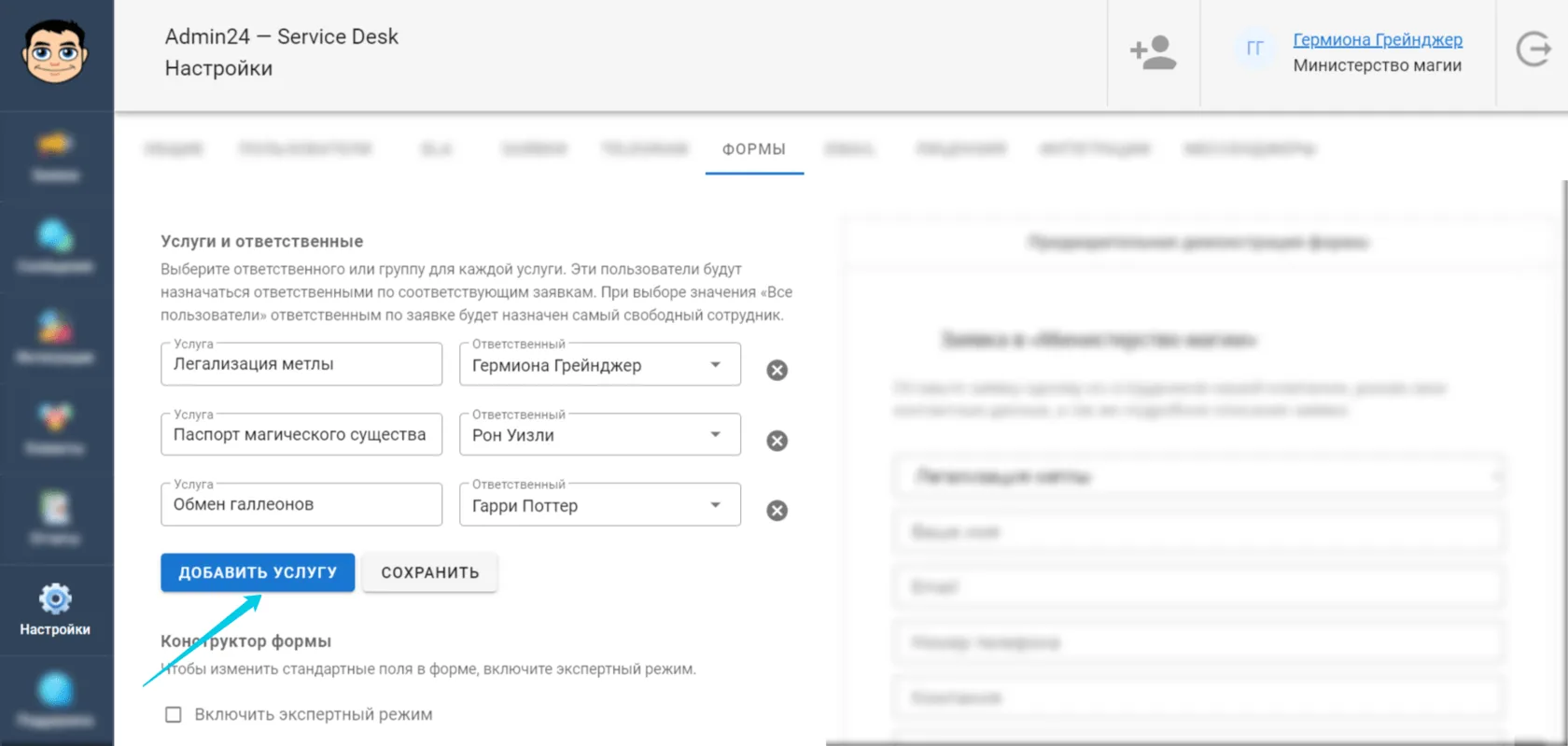1568x746 pixels.
Task: Remove the Обмен галлеонов service row
Action: click(x=777, y=511)
